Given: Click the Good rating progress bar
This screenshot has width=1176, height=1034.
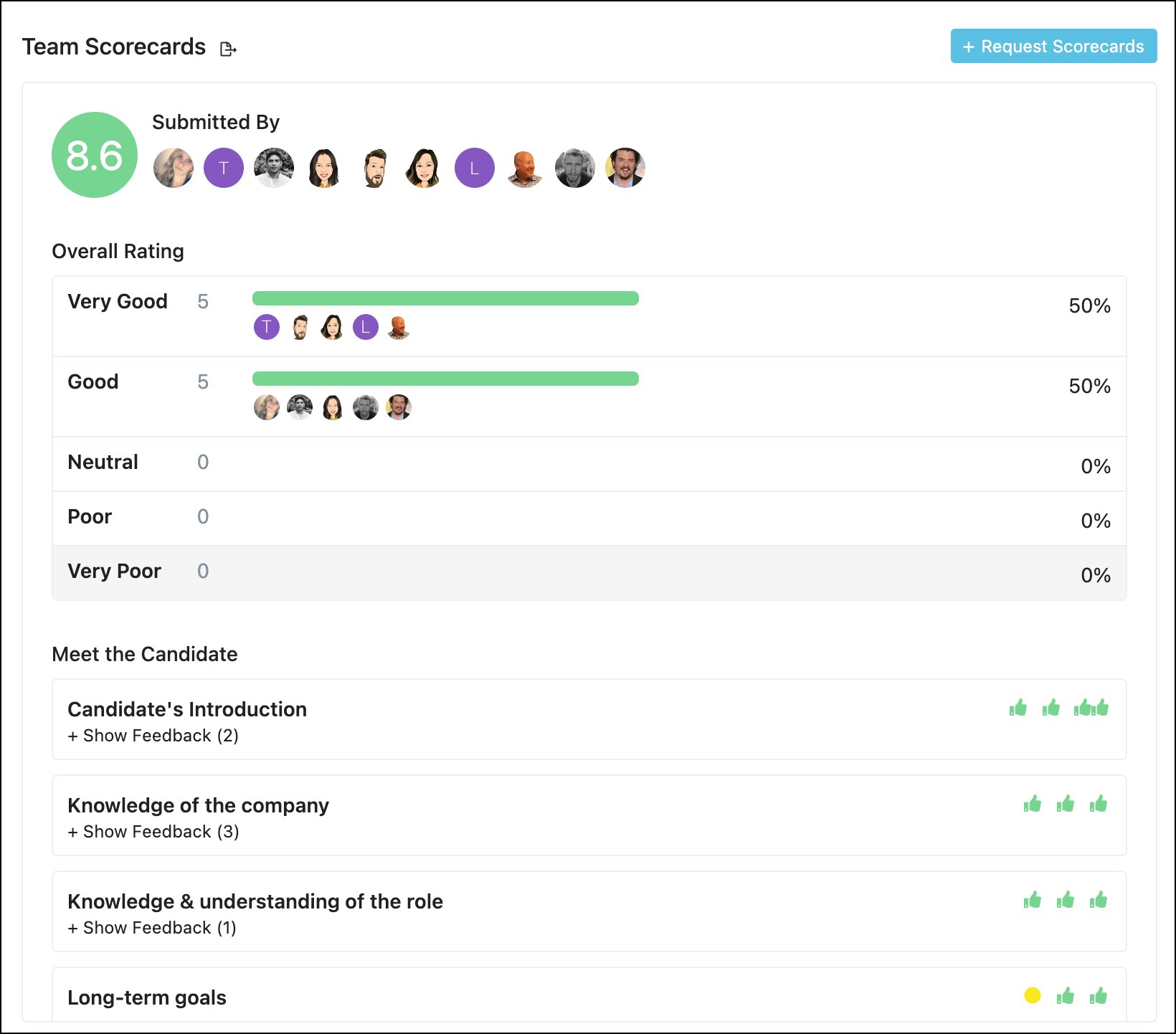Looking at the screenshot, I should (445, 379).
